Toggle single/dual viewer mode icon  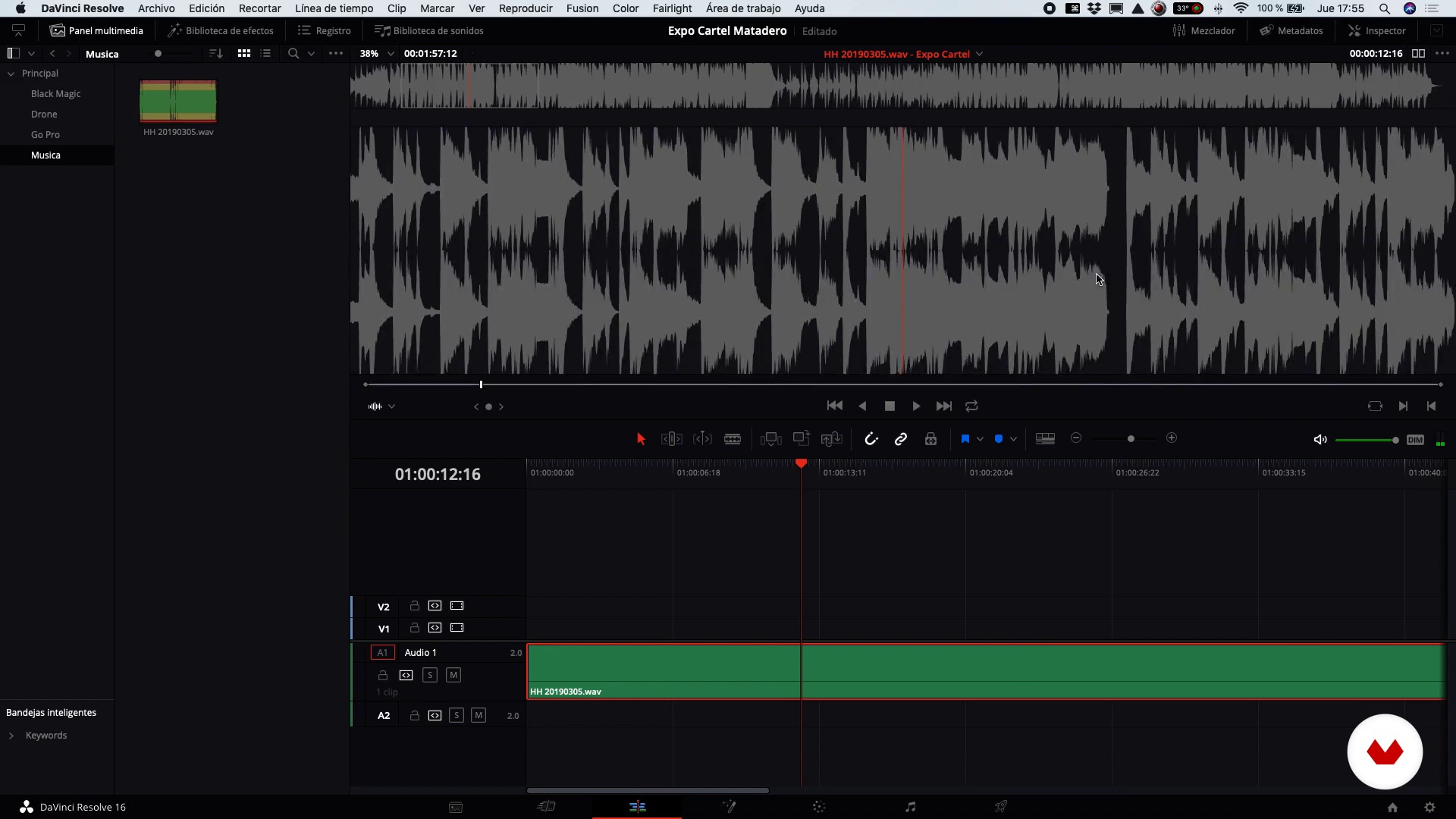(x=1418, y=54)
